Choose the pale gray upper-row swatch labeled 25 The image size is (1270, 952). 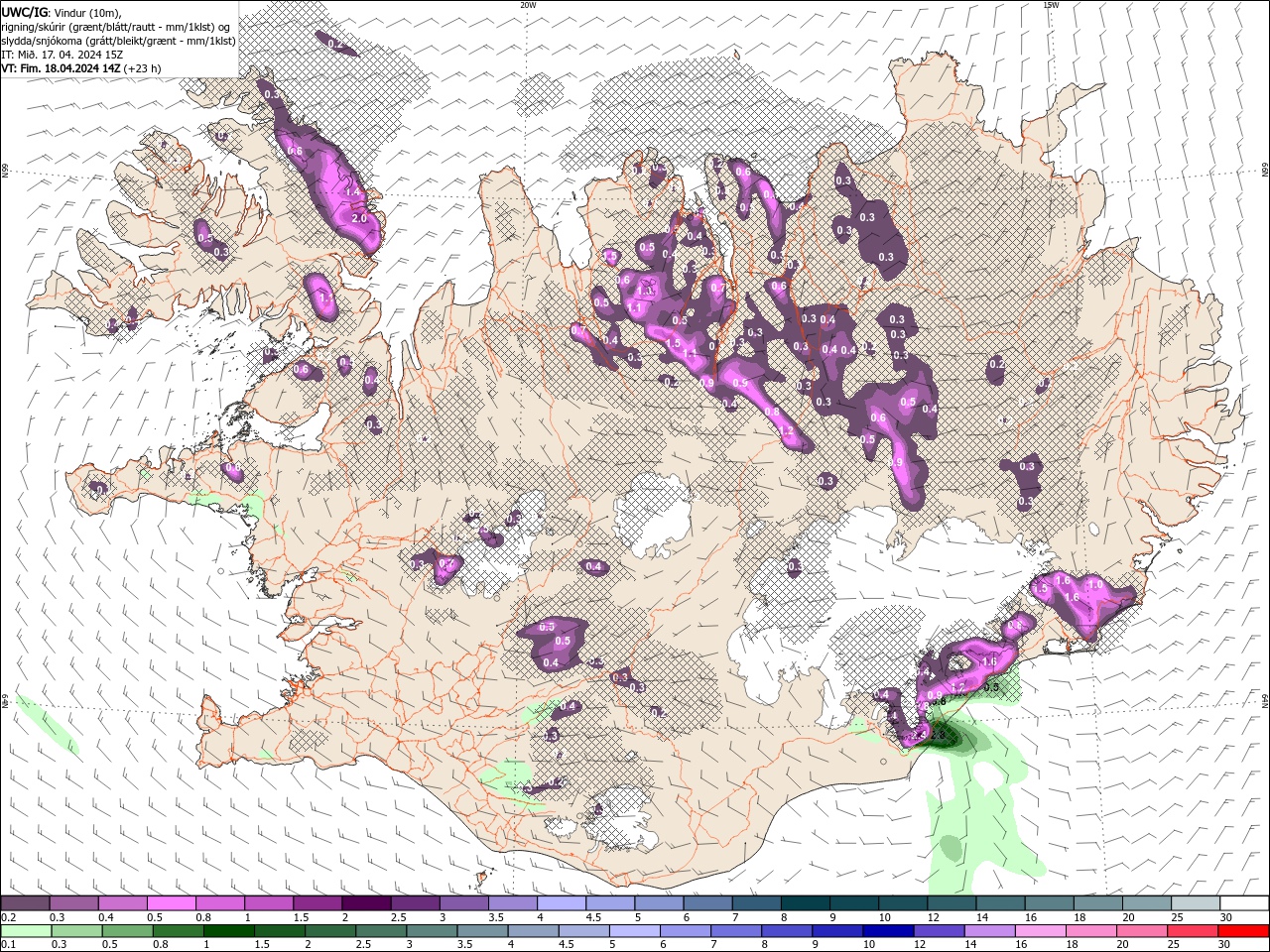[1196, 903]
